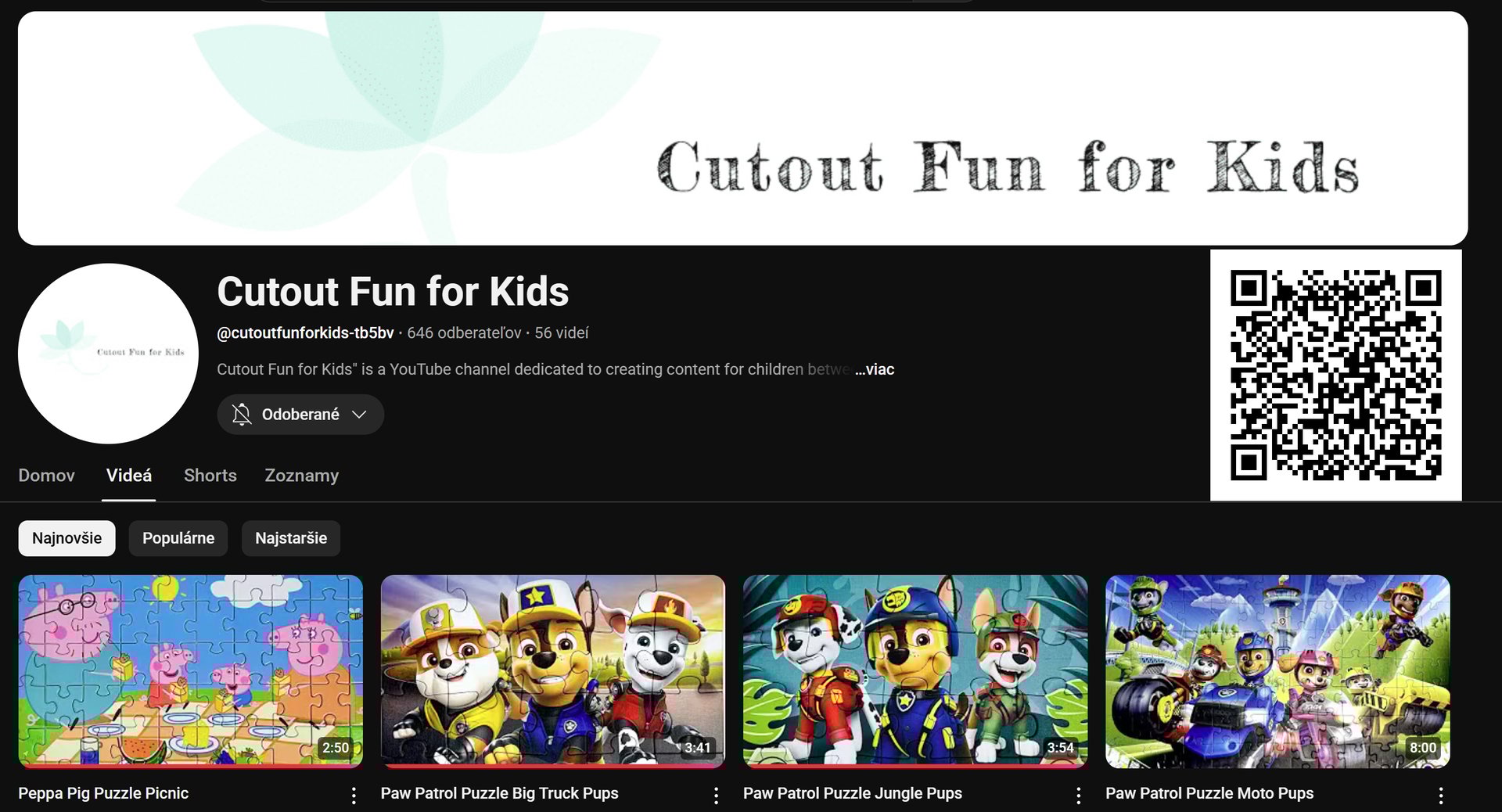The image size is (1502, 812).
Task: Click the 646 odberateľov subscriber count
Action: tap(464, 333)
